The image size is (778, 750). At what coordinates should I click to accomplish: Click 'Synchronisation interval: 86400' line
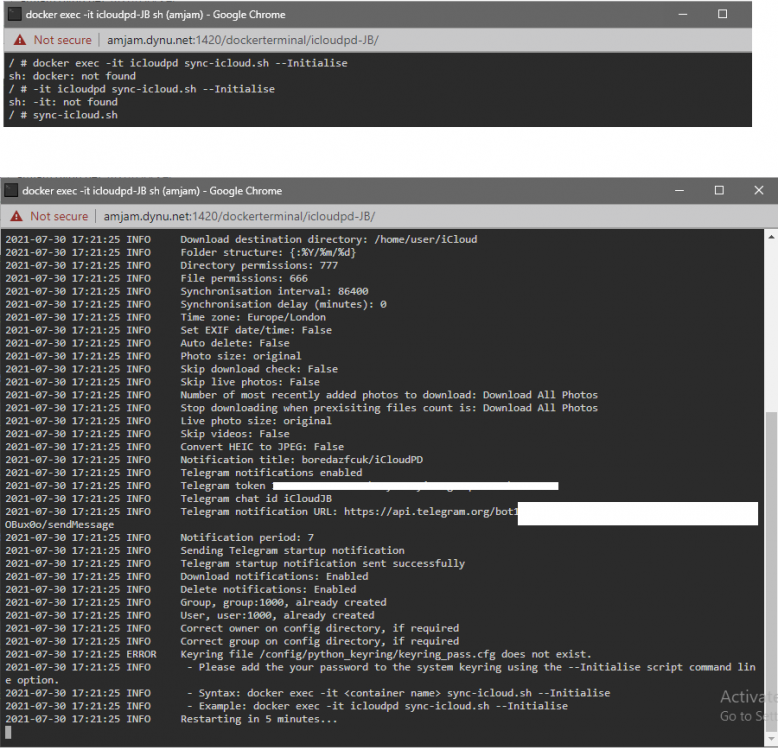pos(274,291)
